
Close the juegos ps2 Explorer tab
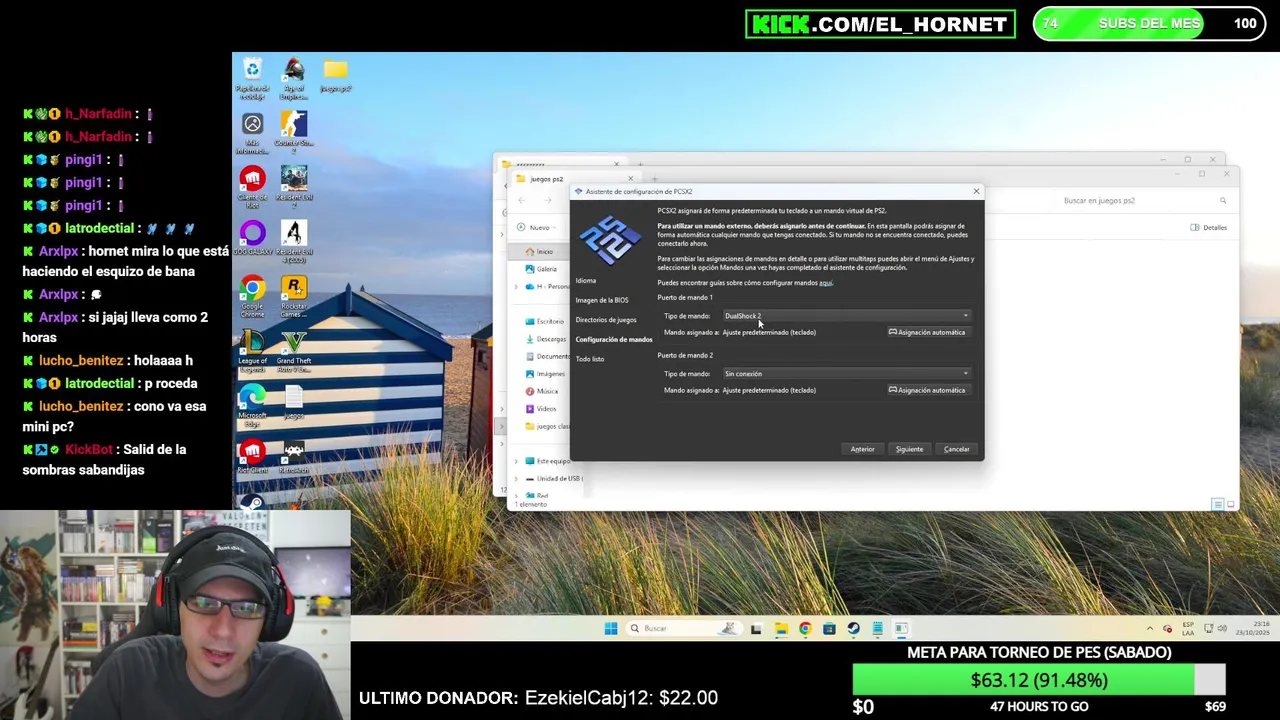click(x=629, y=179)
